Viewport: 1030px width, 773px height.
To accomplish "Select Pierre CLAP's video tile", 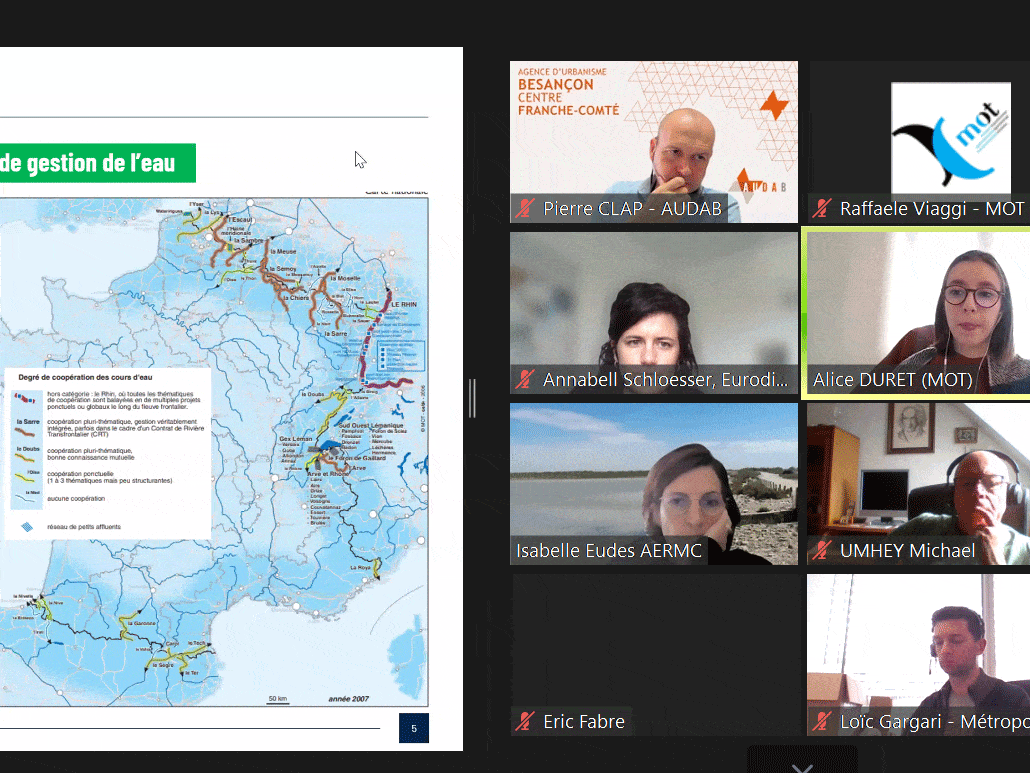I will [x=654, y=142].
